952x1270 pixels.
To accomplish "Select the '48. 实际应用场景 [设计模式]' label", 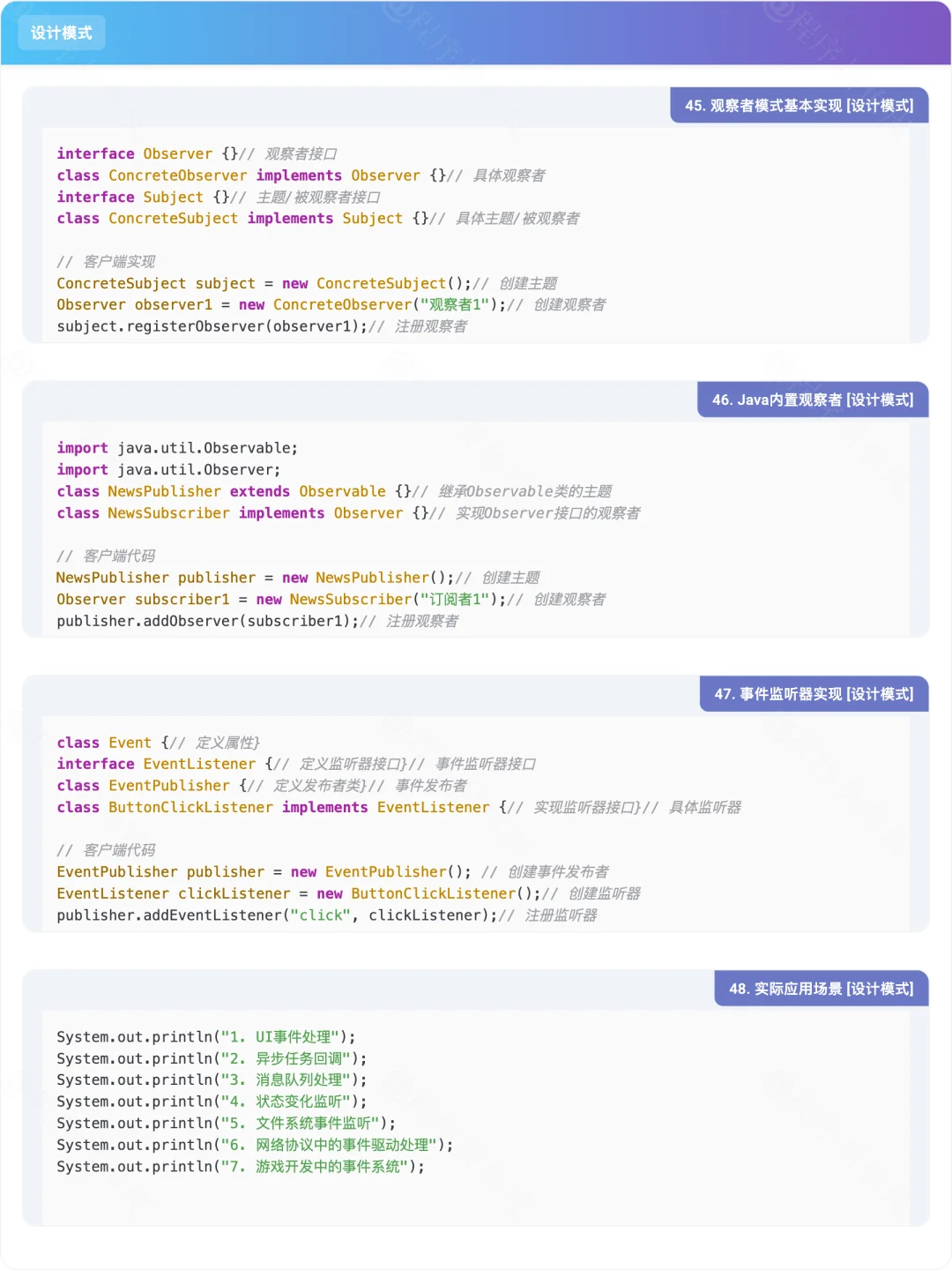I will coord(822,989).
